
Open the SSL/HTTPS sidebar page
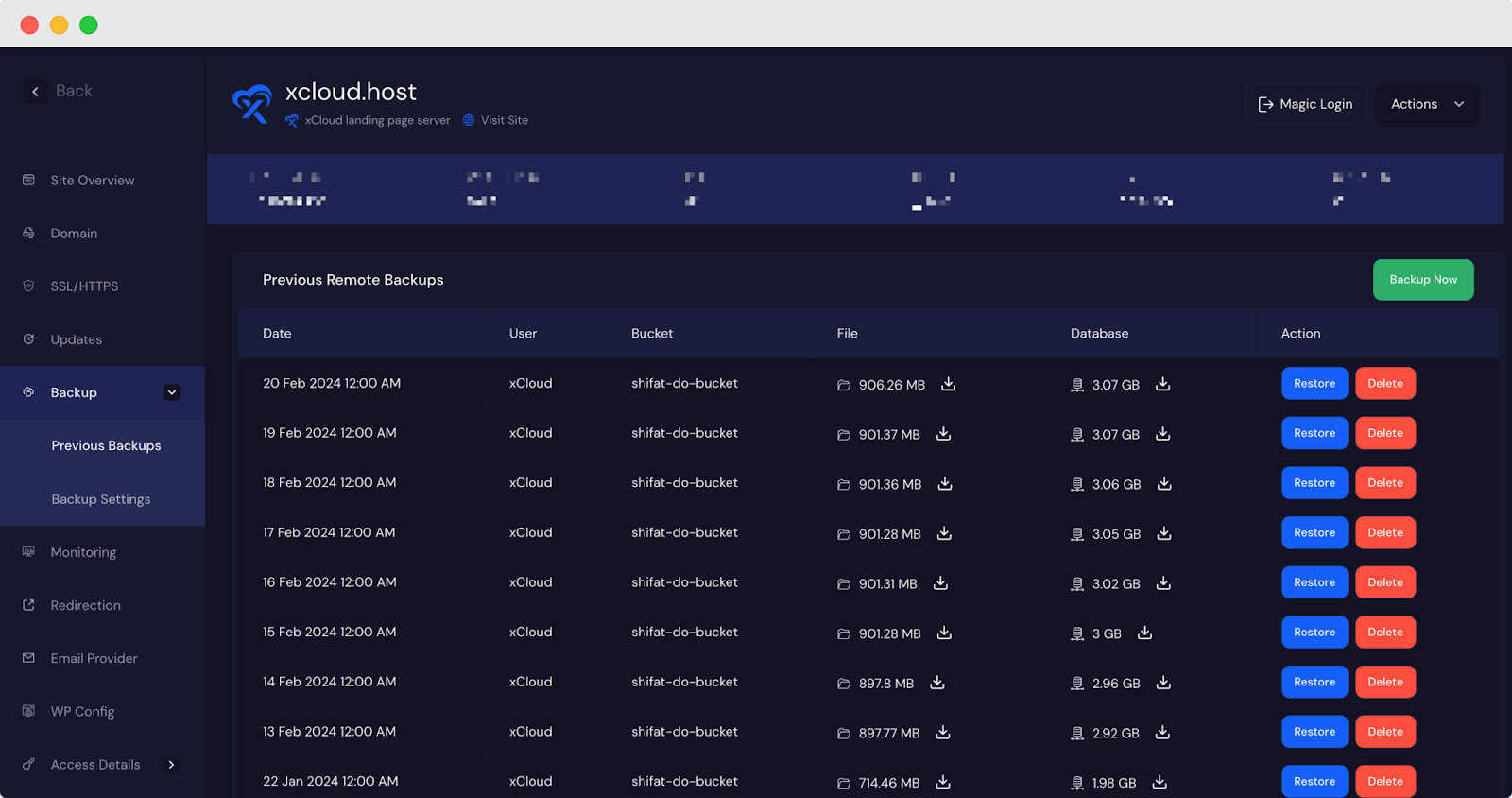[84, 286]
